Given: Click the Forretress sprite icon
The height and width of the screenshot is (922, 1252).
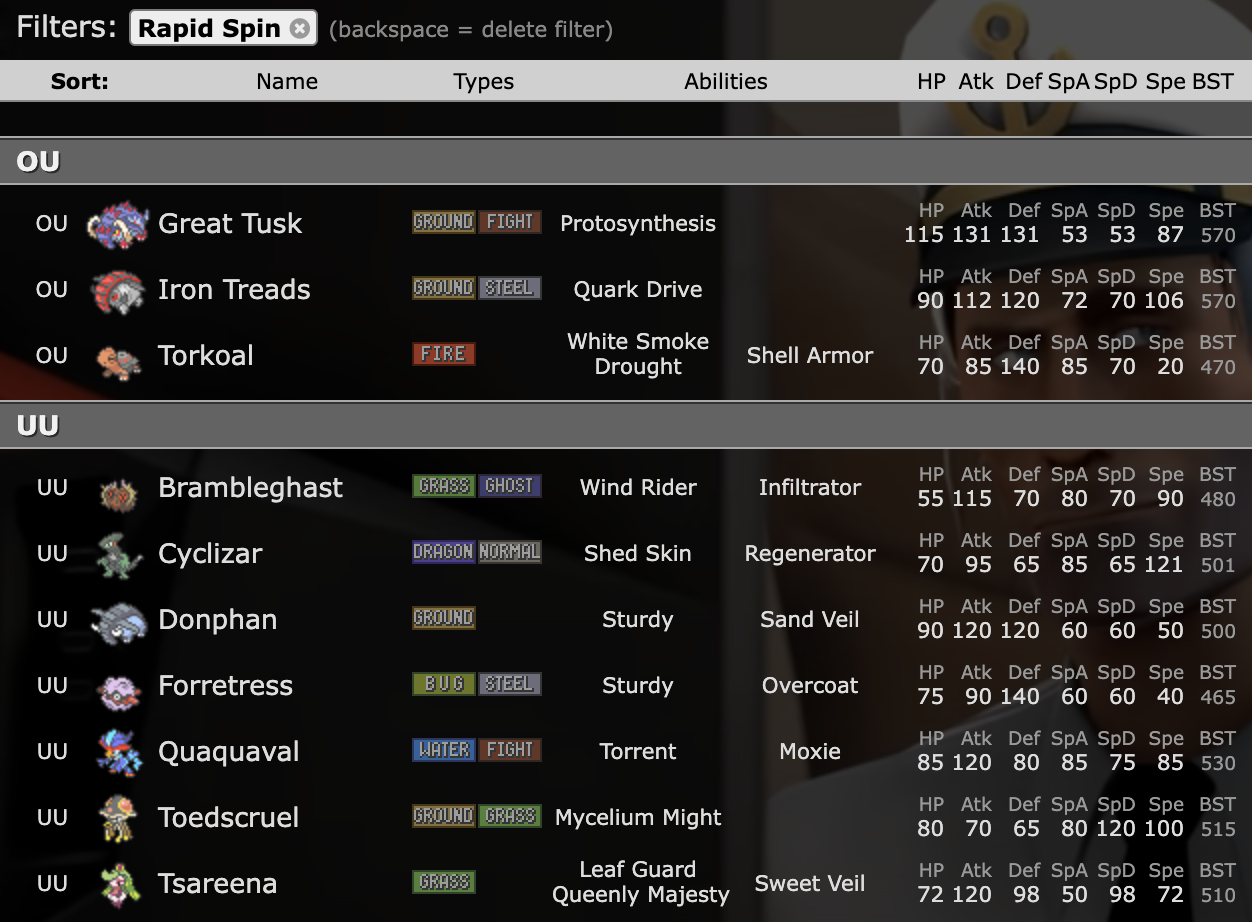Looking at the screenshot, I should [118, 690].
